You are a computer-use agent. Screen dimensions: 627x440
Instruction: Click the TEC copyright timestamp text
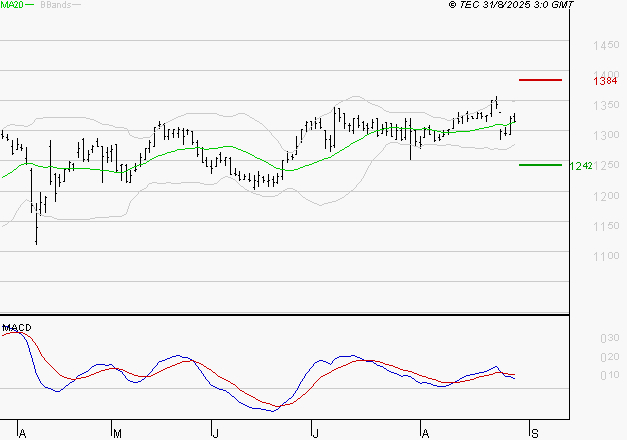511,5
